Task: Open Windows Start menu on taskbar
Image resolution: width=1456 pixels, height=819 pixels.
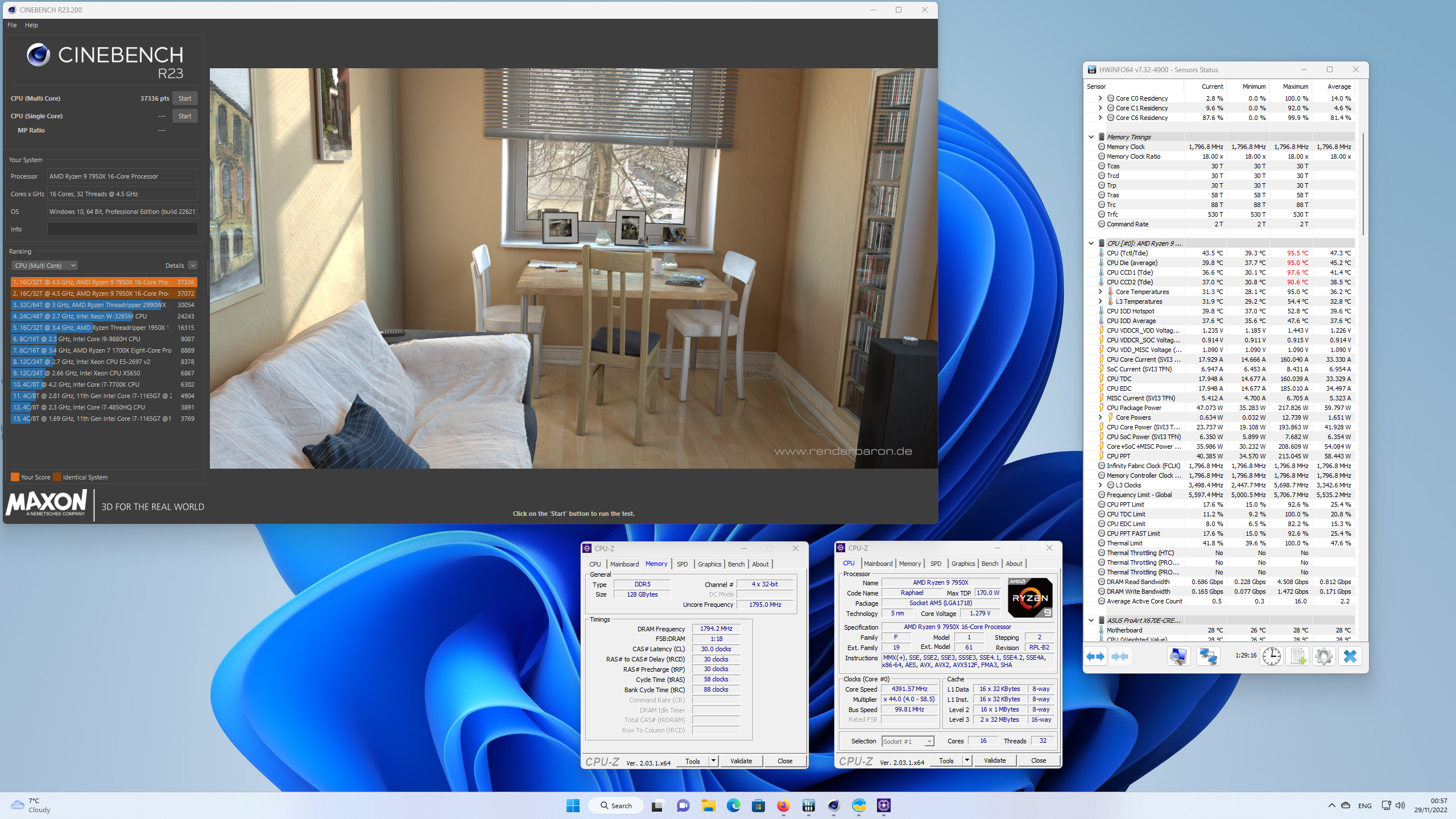Action: [573, 805]
